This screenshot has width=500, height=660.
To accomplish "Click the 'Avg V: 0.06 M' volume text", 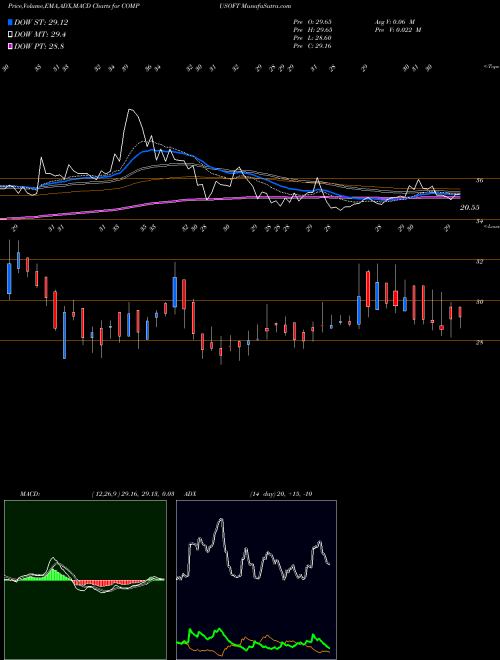I will [x=395, y=22].
